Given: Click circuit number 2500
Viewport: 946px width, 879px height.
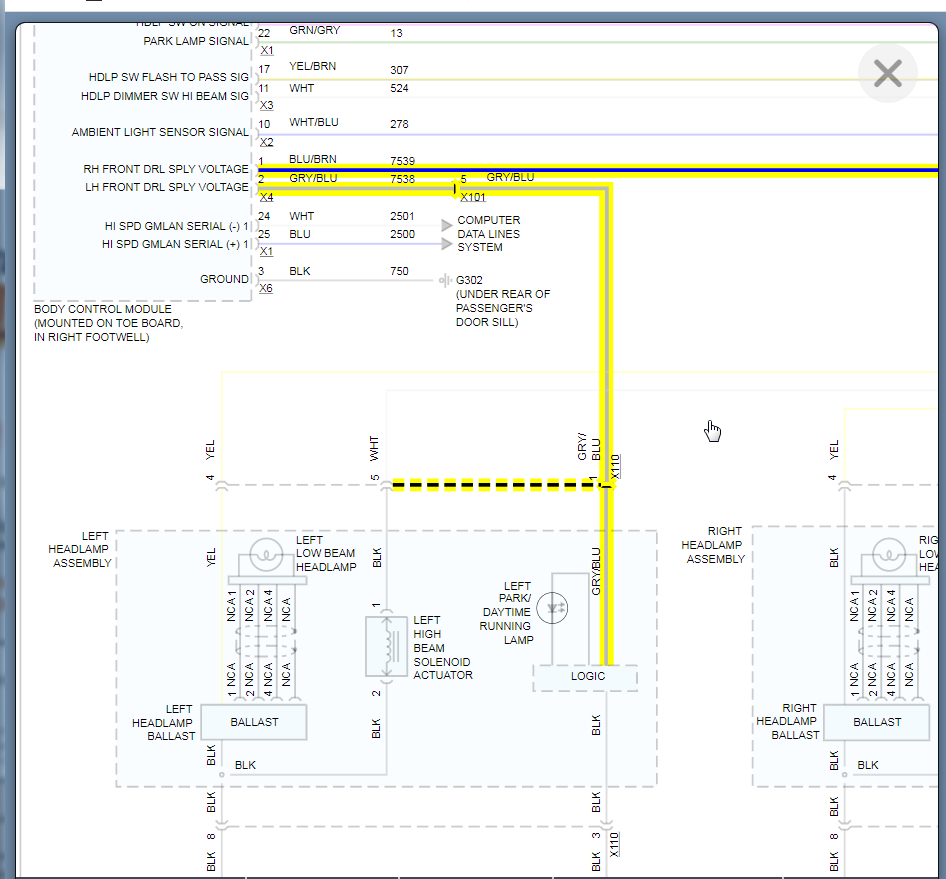Looking at the screenshot, I should coord(402,234).
